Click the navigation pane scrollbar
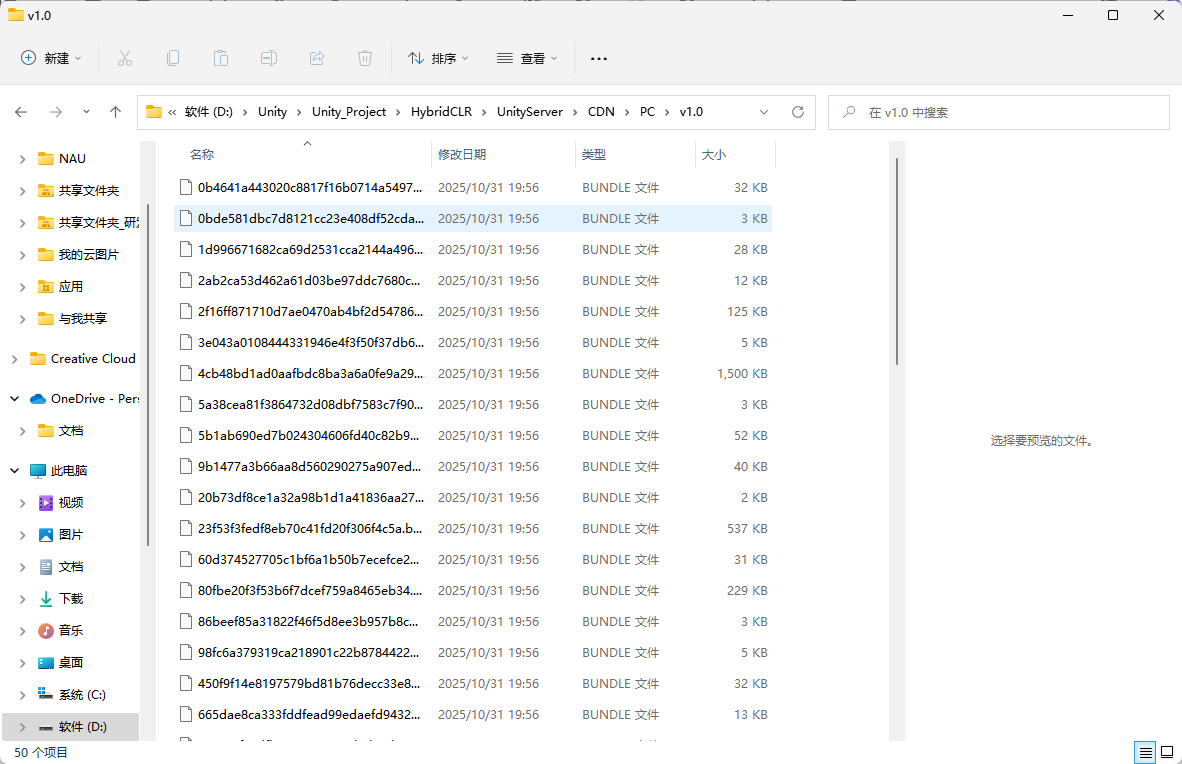 (x=148, y=375)
